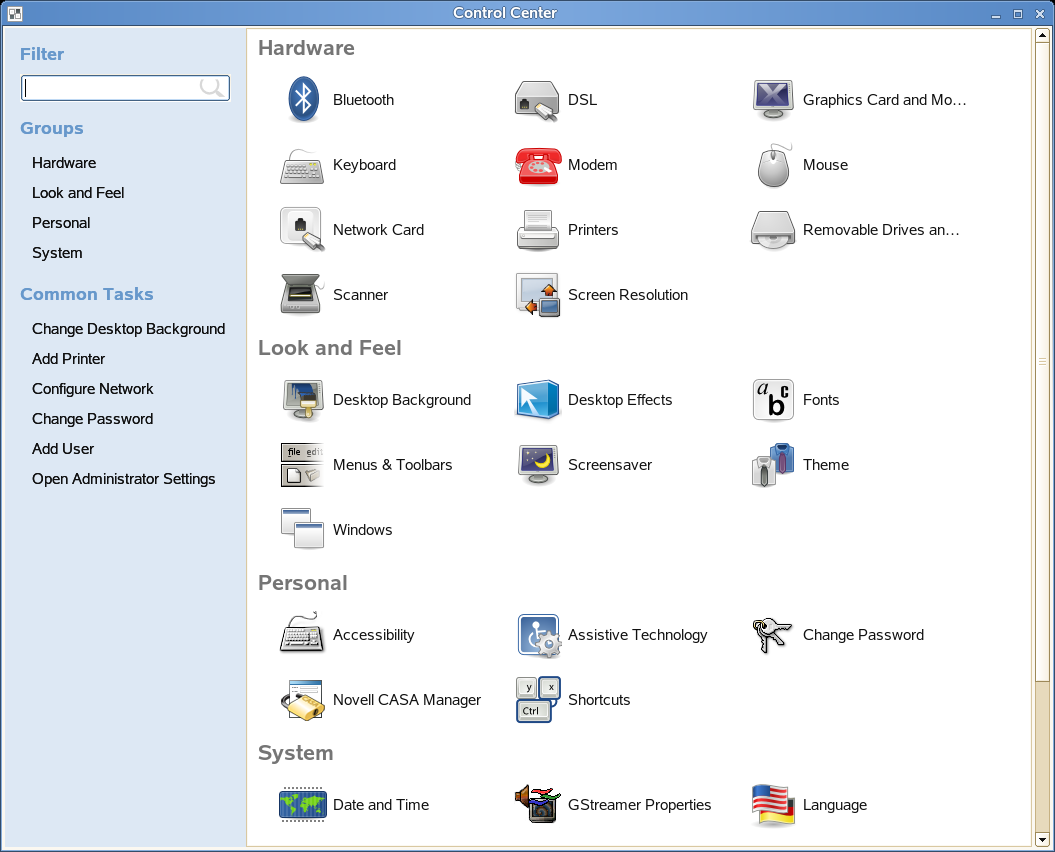Open the Graphics Card and Monitor icon

[772, 100]
